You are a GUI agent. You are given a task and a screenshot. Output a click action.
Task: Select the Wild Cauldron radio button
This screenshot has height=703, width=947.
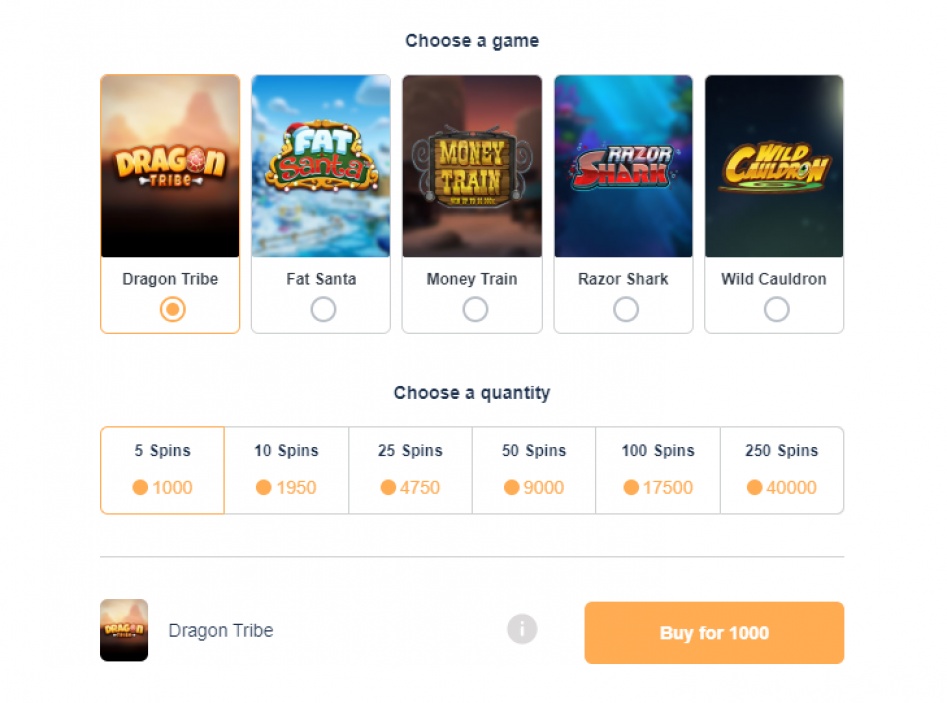(776, 309)
